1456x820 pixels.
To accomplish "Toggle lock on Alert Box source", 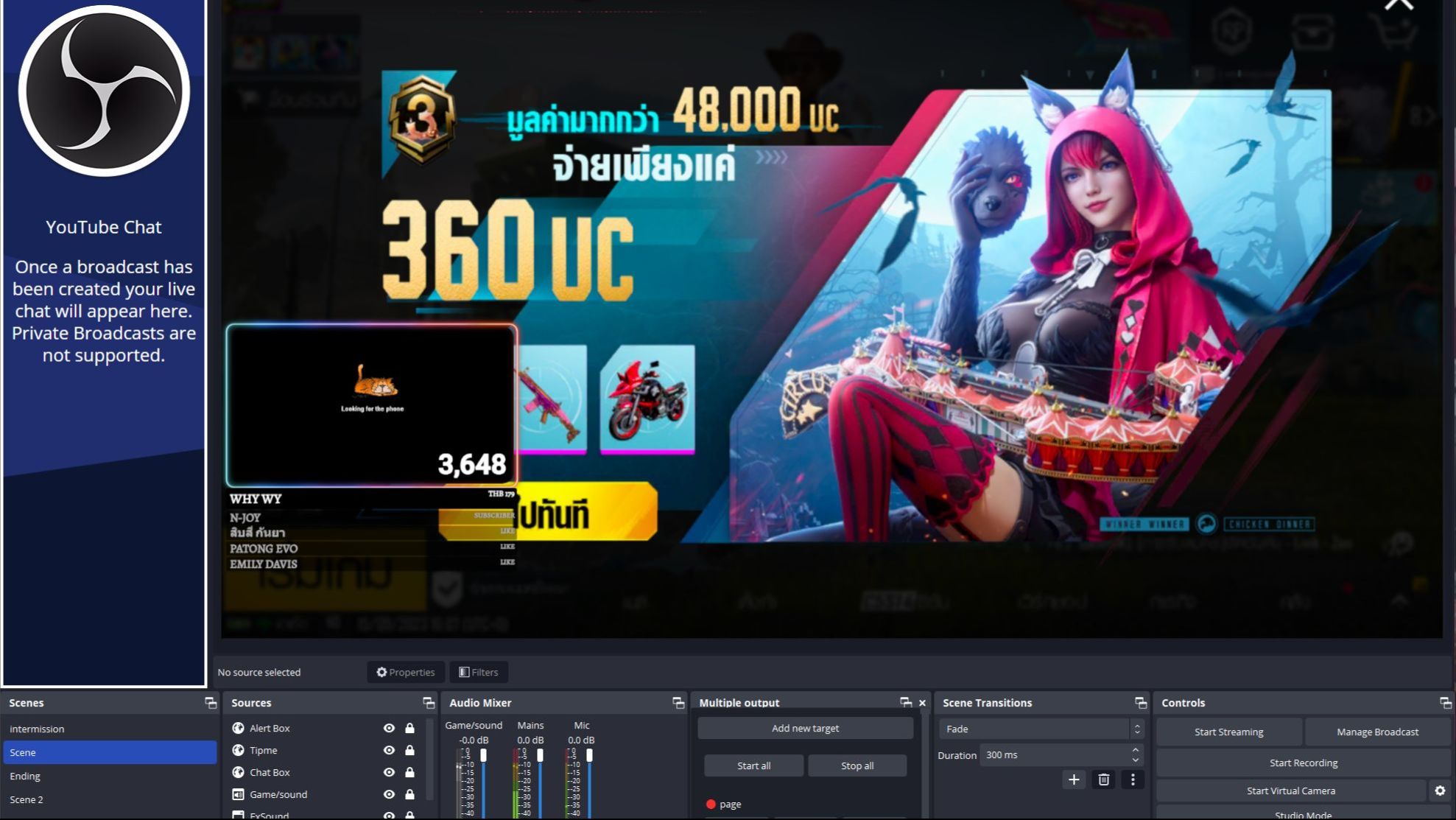I will tap(409, 728).
